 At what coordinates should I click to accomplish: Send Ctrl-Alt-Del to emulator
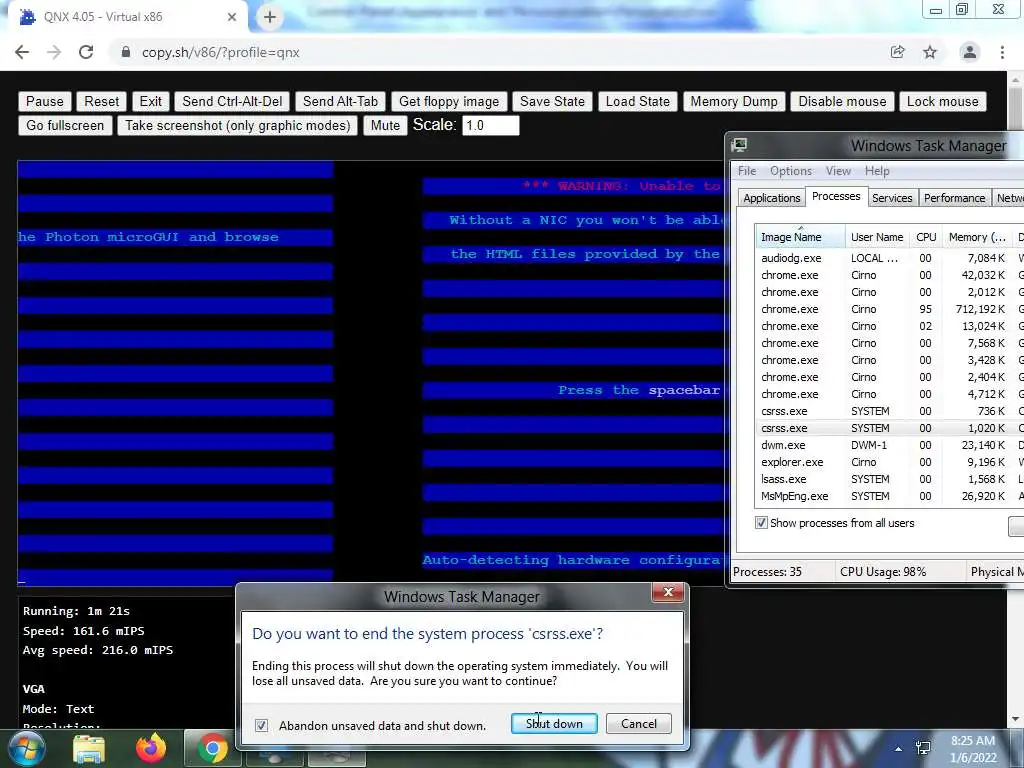232,101
